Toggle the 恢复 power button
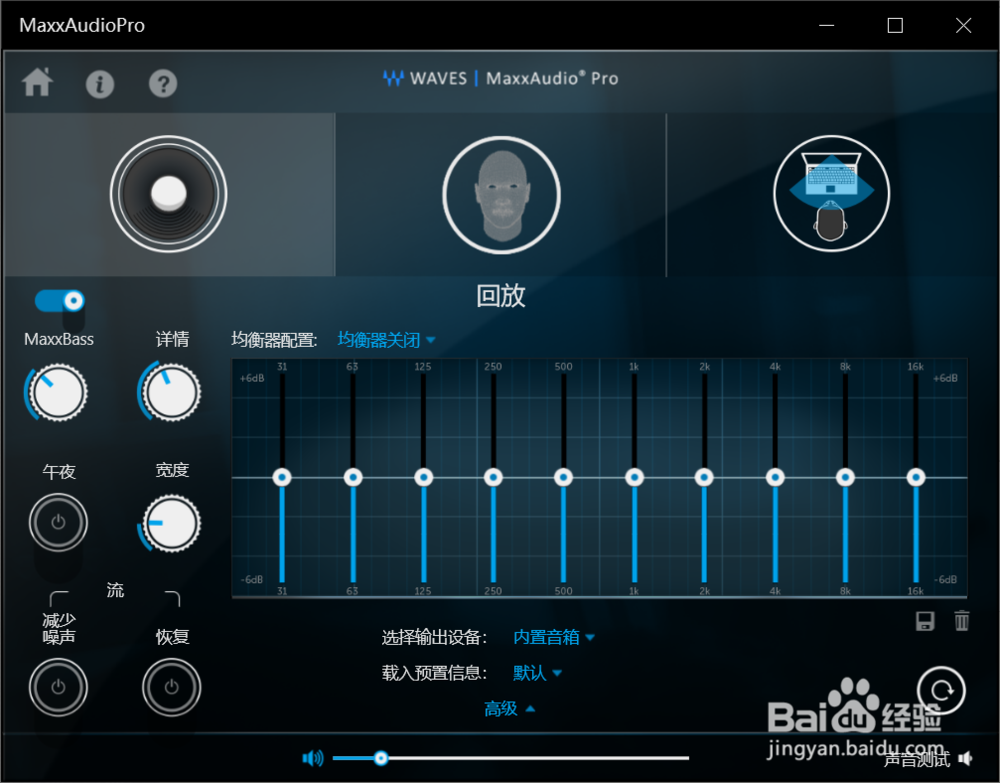1000x783 pixels. click(172, 687)
